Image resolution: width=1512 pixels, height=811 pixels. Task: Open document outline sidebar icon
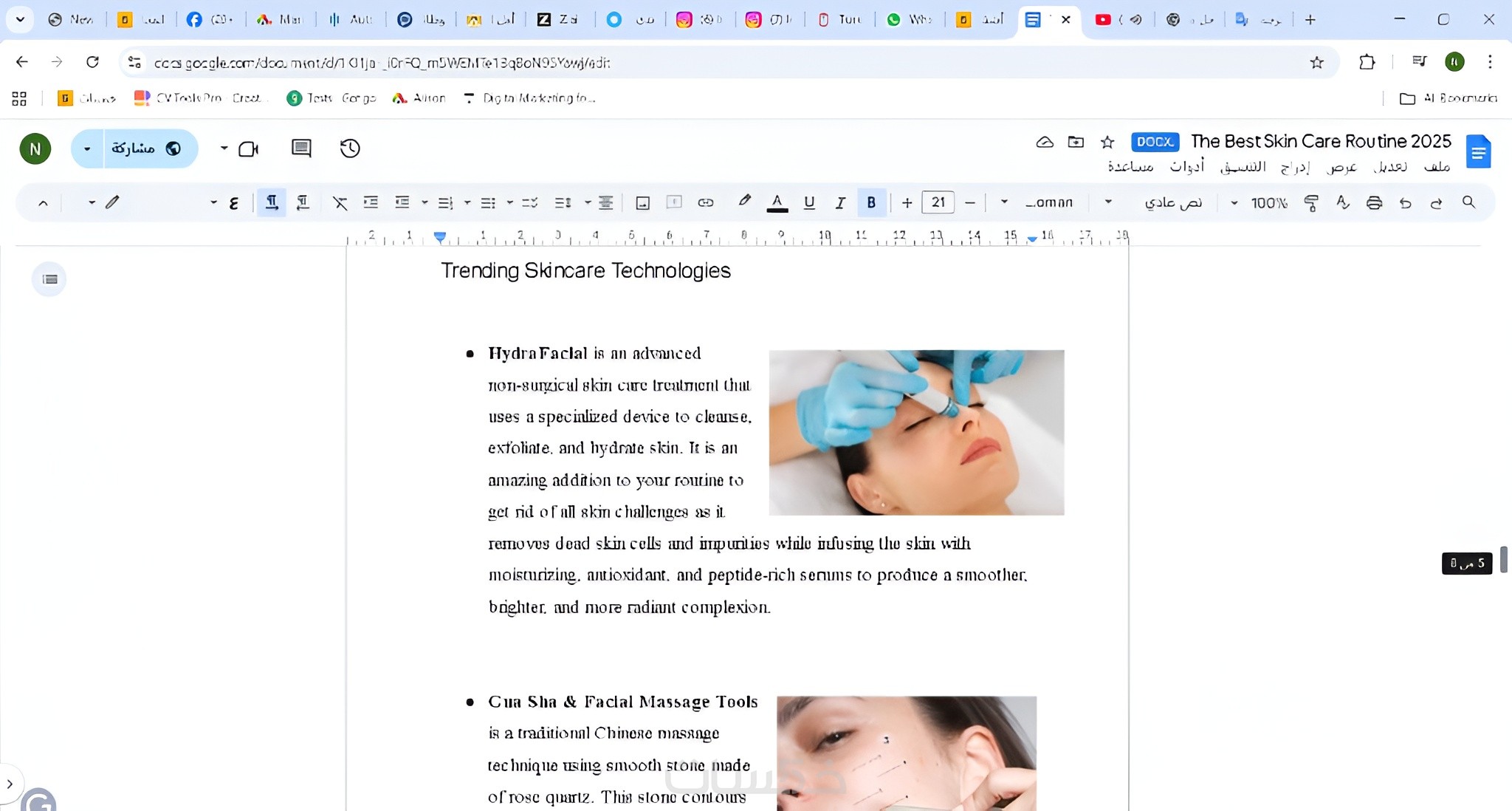click(x=49, y=279)
